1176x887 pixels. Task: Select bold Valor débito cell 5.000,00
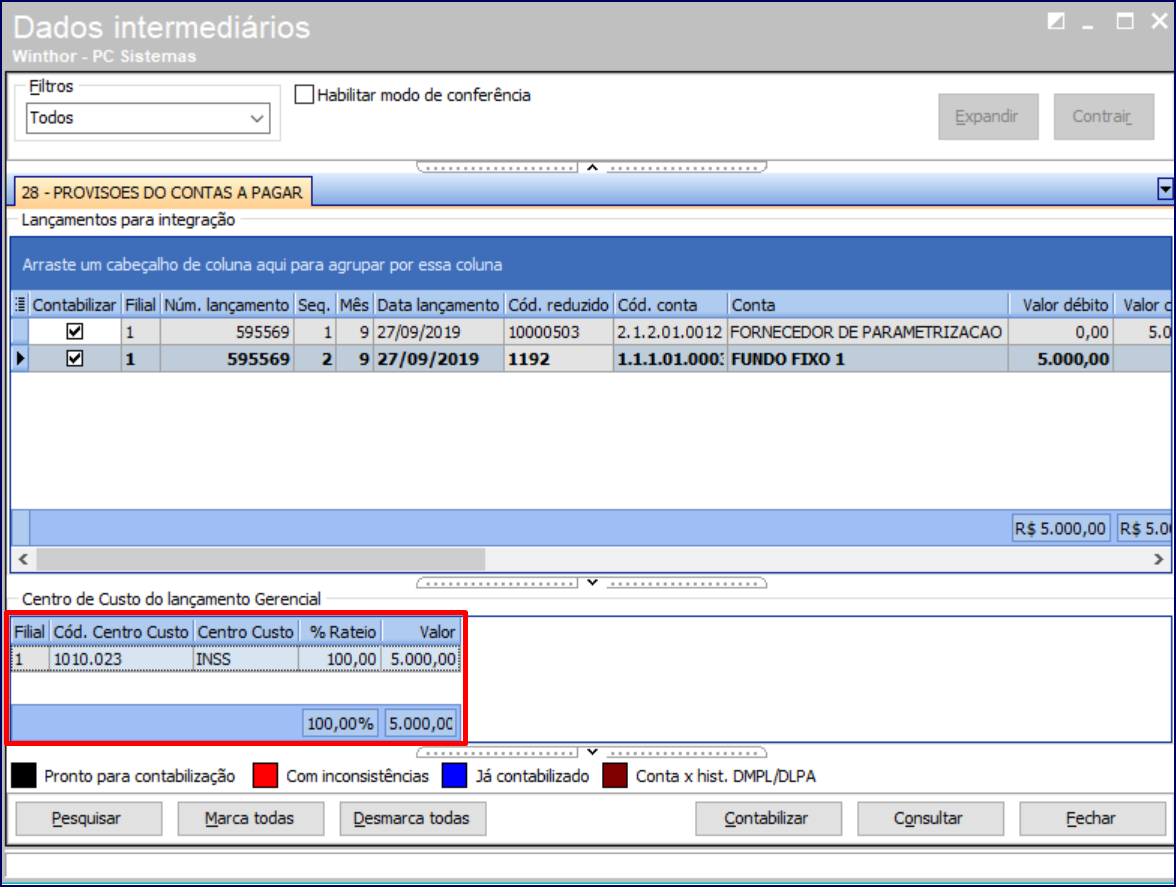(1060, 358)
